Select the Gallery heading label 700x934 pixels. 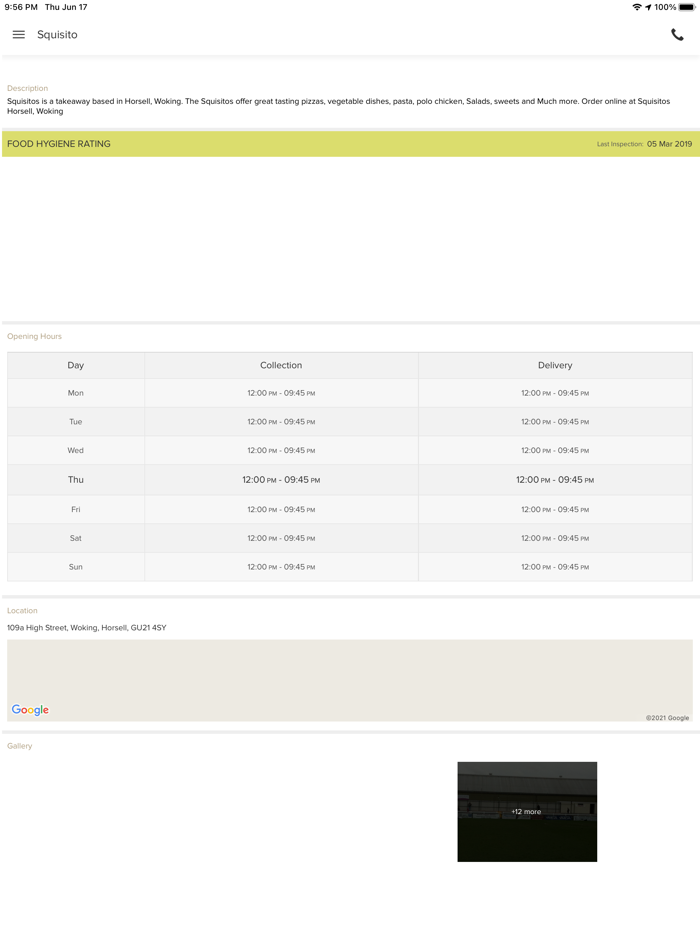[x=20, y=746]
